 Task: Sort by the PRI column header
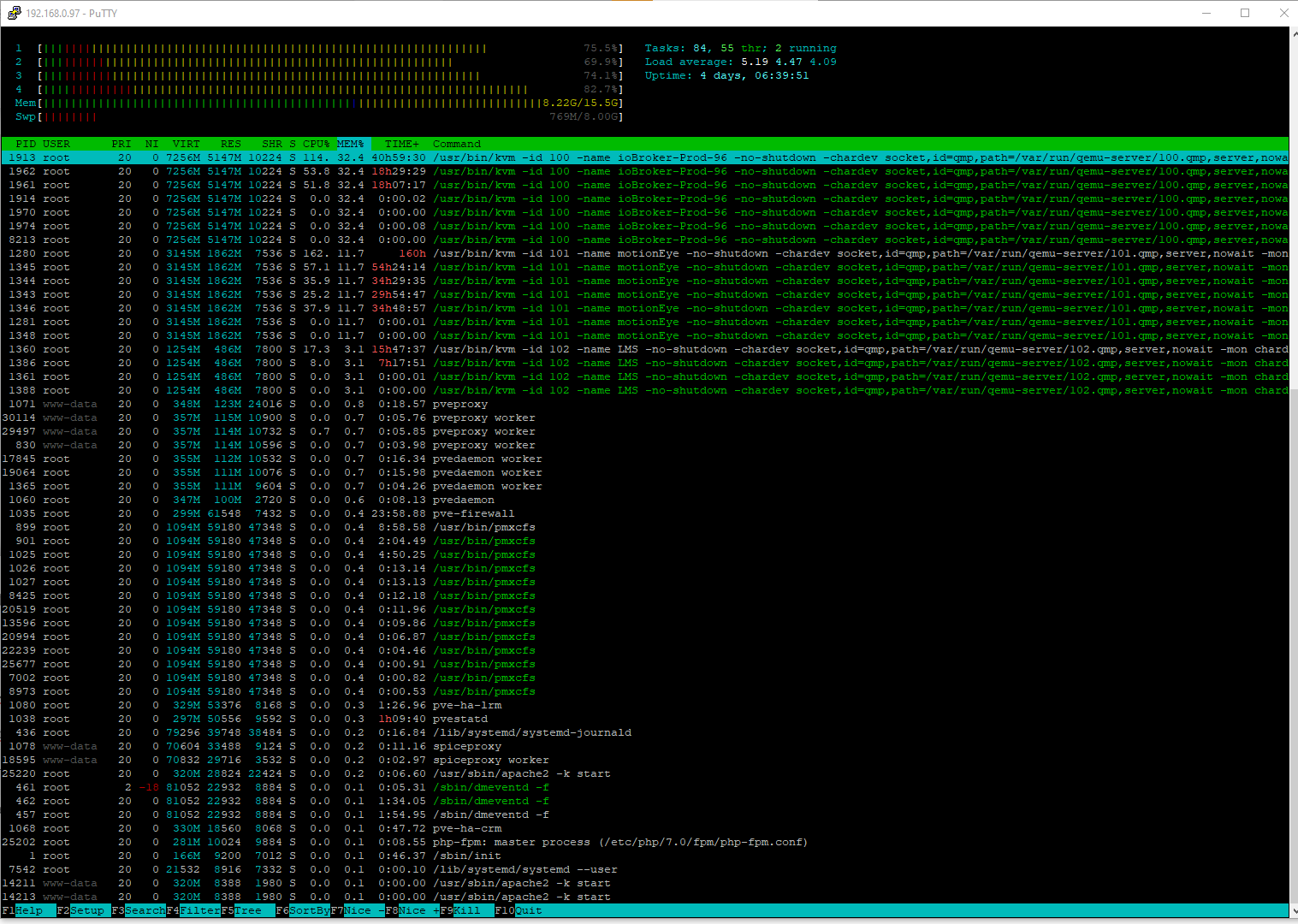[x=122, y=144]
